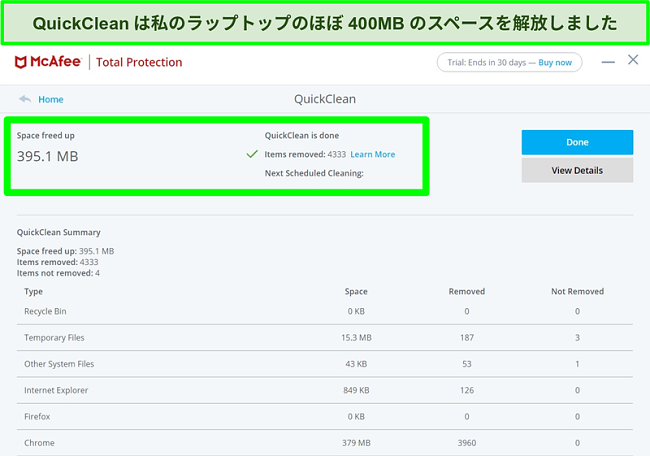Click the 379 MB Chrome space value
The height and width of the screenshot is (456, 650).
[x=356, y=443]
